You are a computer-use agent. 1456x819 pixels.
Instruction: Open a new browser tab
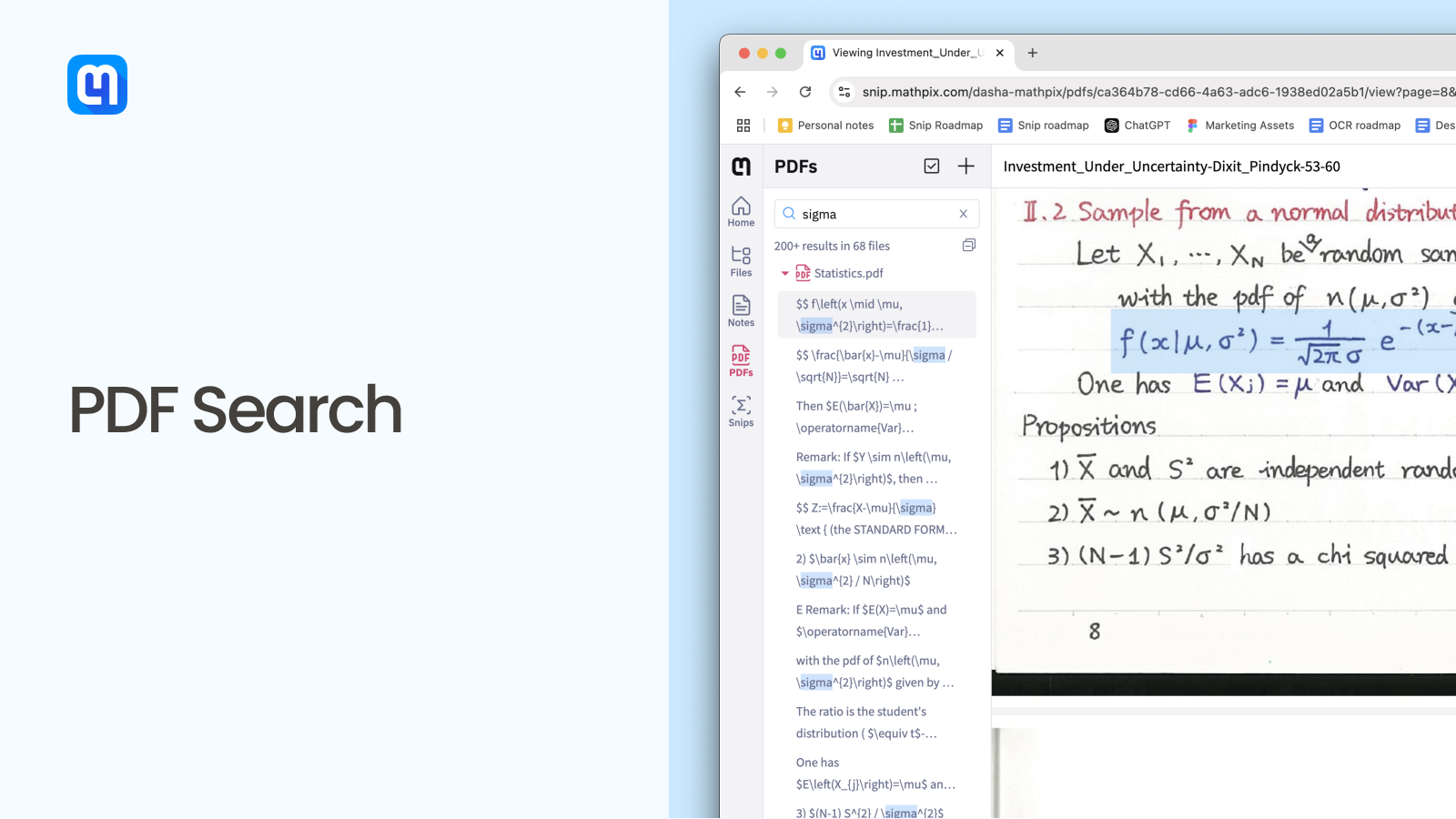click(1032, 53)
